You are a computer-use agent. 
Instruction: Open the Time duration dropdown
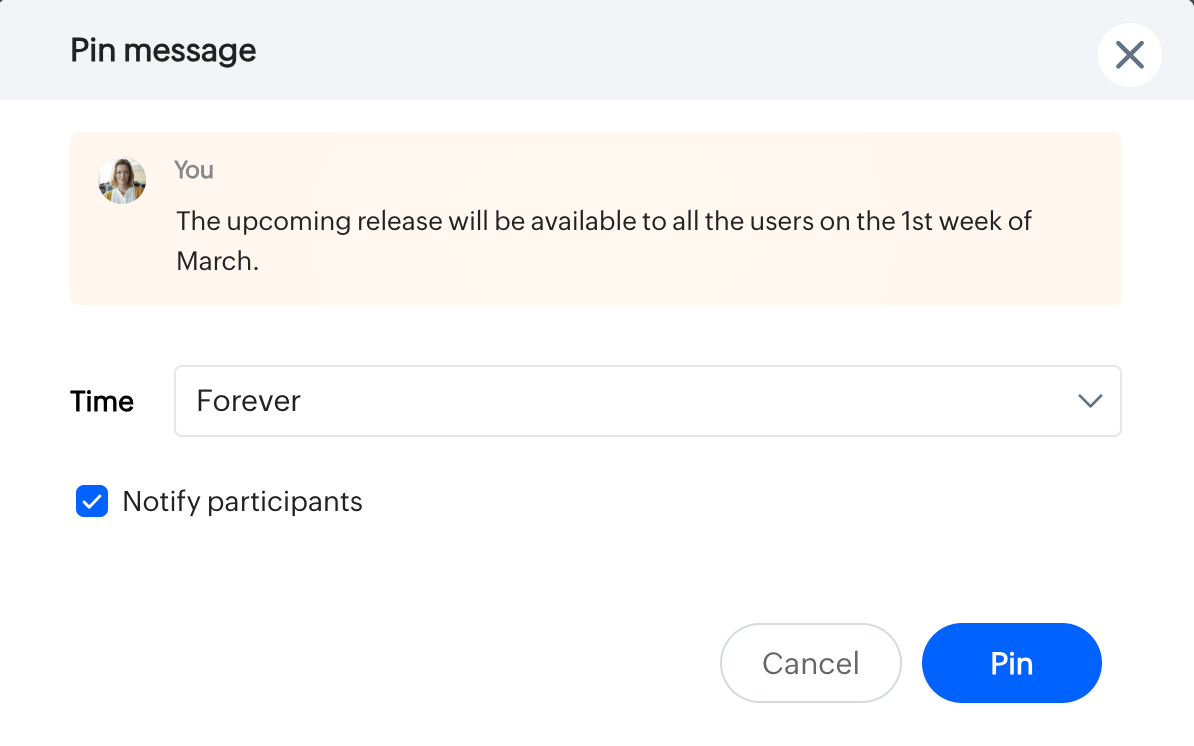[x=647, y=401]
